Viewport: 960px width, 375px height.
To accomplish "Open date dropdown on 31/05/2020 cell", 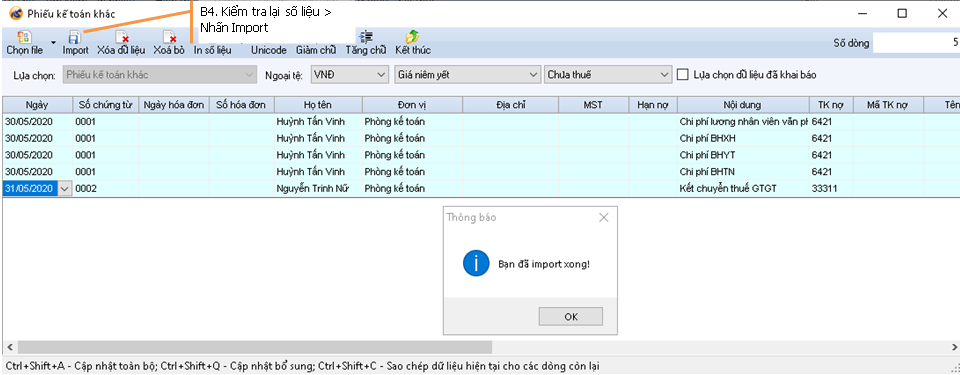I will click(x=65, y=189).
